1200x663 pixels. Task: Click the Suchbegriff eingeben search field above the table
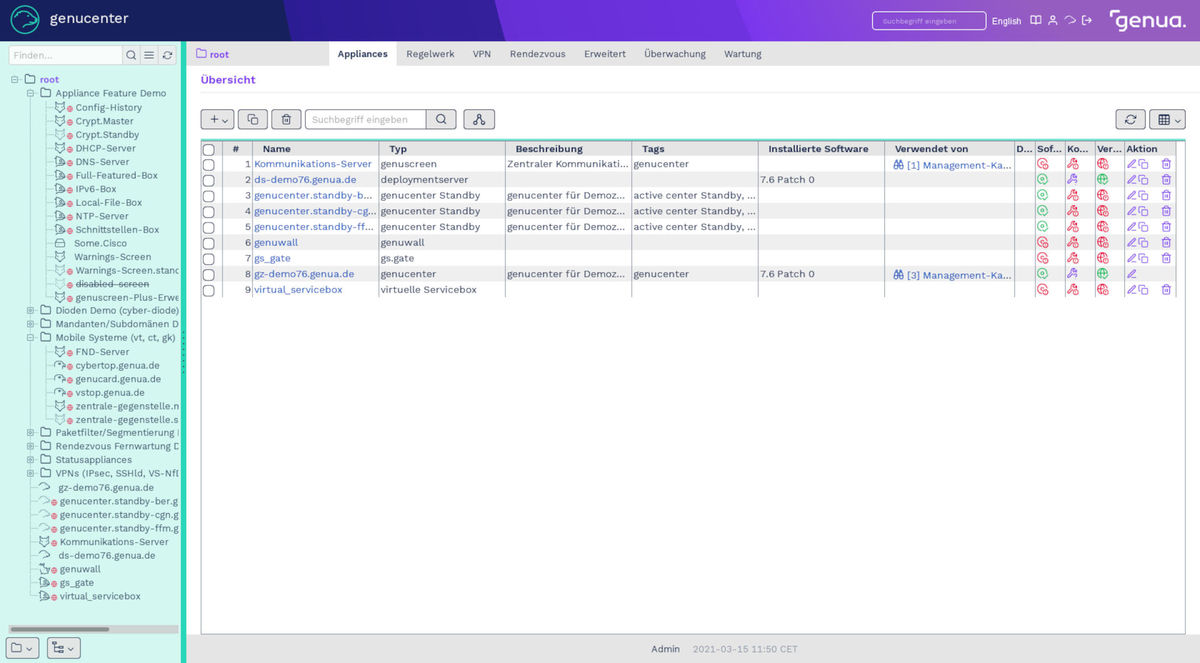(x=367, y=118)
